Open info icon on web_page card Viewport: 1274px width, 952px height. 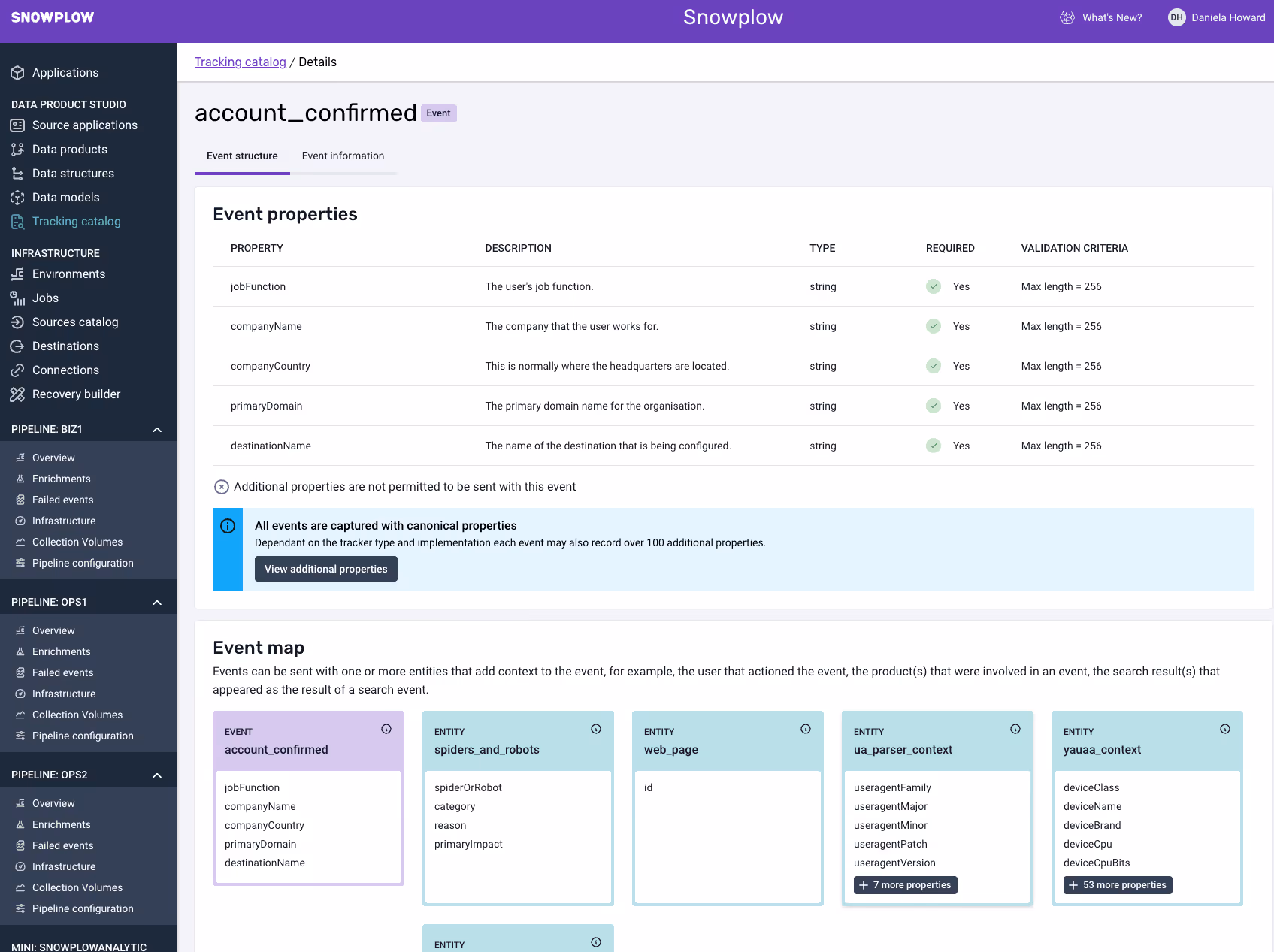[x=806, y=729]
